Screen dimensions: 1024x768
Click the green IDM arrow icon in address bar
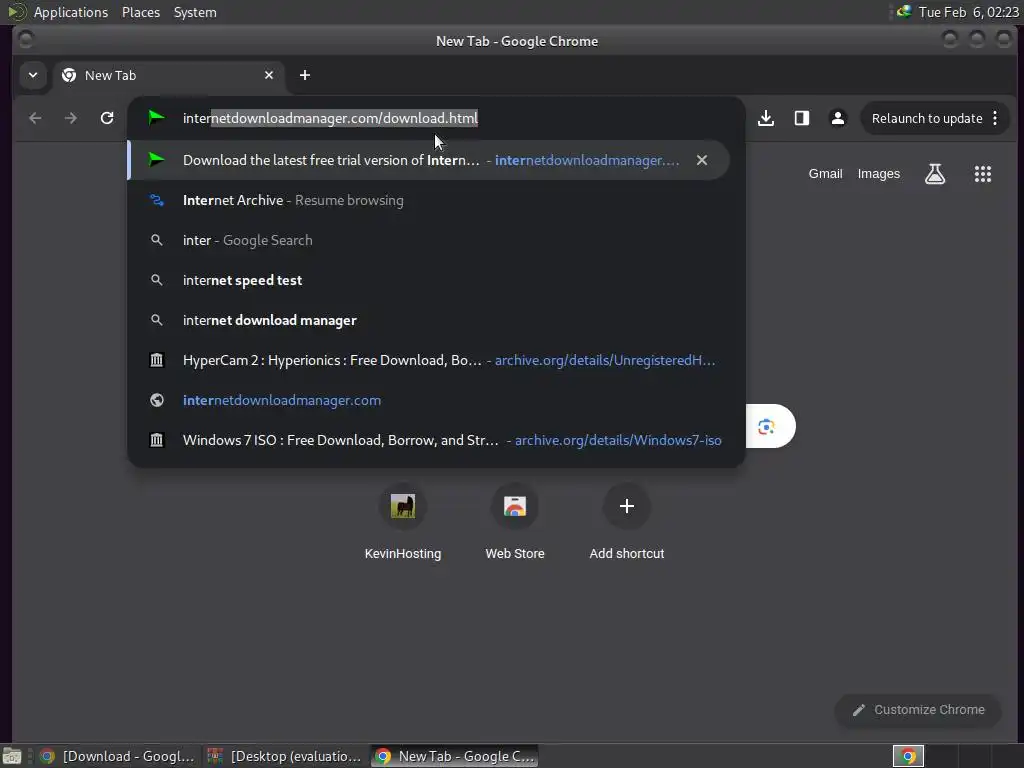[x=156, y=118]
